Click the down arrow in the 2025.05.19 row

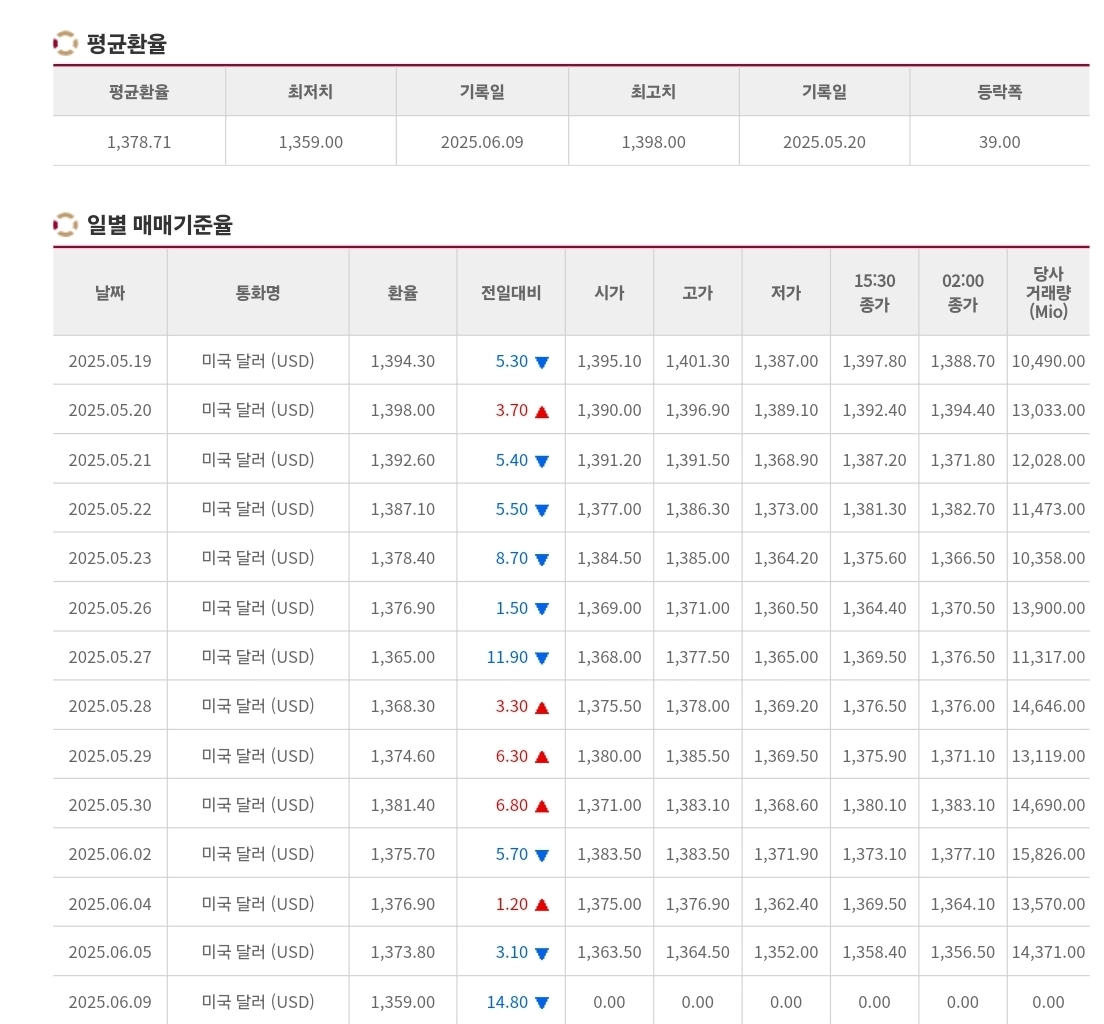(x=541, y=363)
